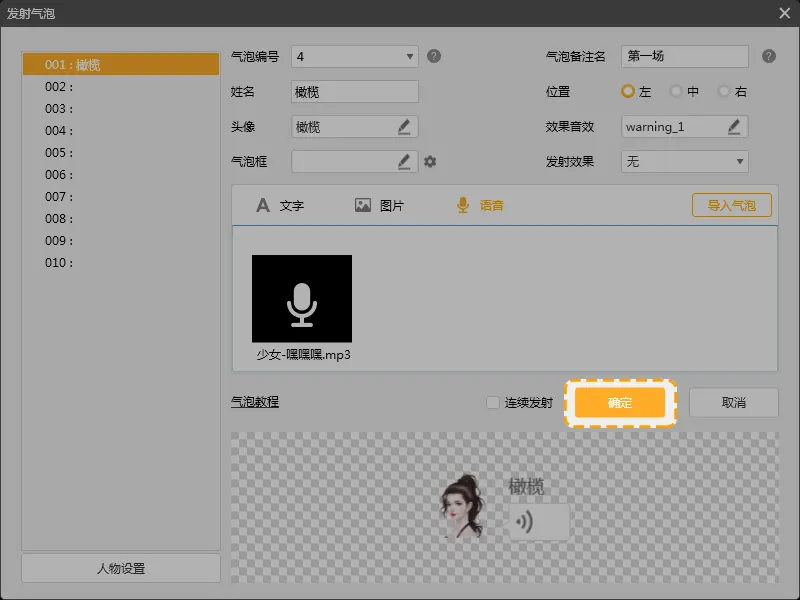Viewport: 800px width, 600px height.
Task: Click the character avatar in preview
Action: pos(464,507)
